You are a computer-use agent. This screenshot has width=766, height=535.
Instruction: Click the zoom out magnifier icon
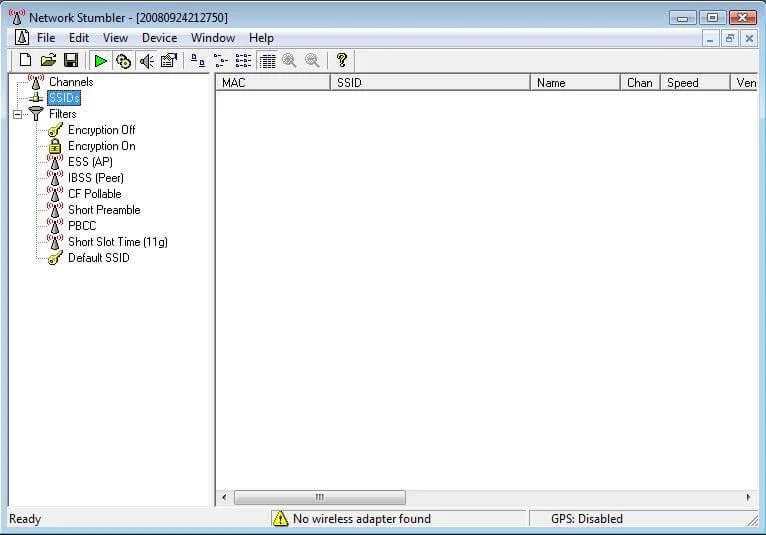[x=312, y=61]
